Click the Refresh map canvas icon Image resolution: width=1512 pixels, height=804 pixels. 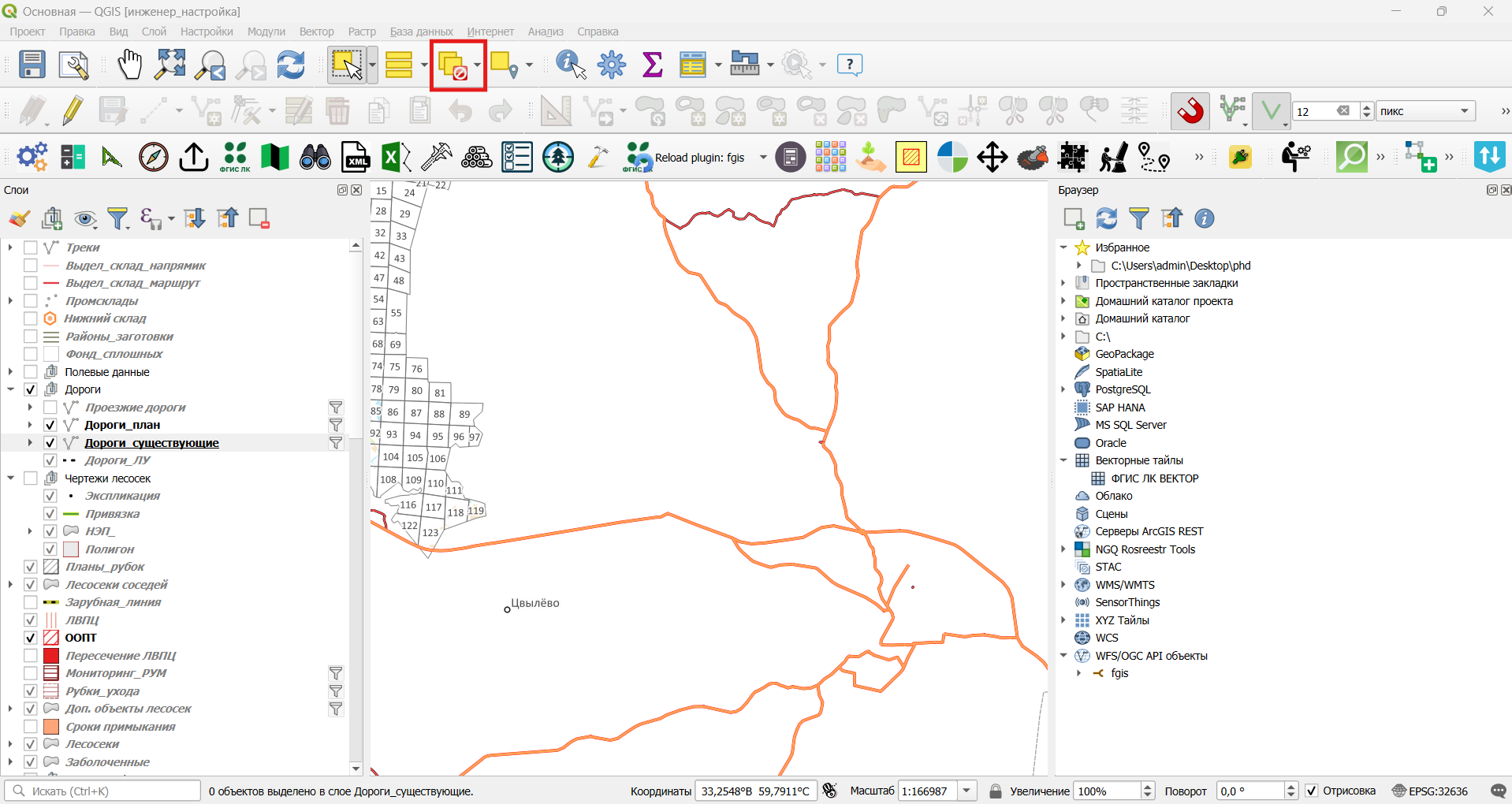[x=291, y=65]
